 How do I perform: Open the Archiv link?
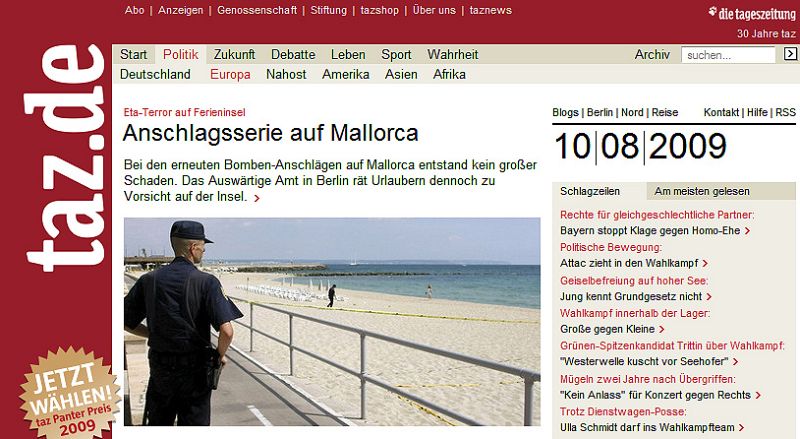tap(652, 54)
